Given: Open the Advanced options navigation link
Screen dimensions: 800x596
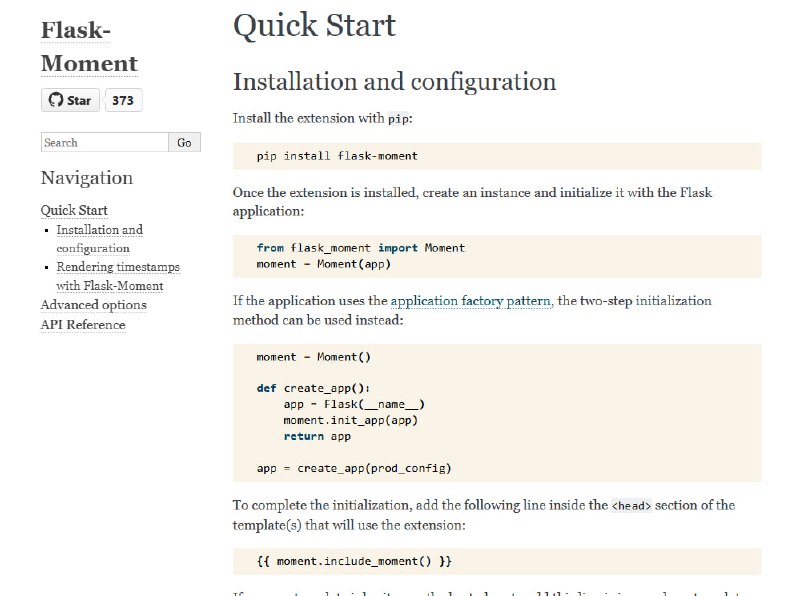Looking at the screenshot, I should [x=93, y=305].
